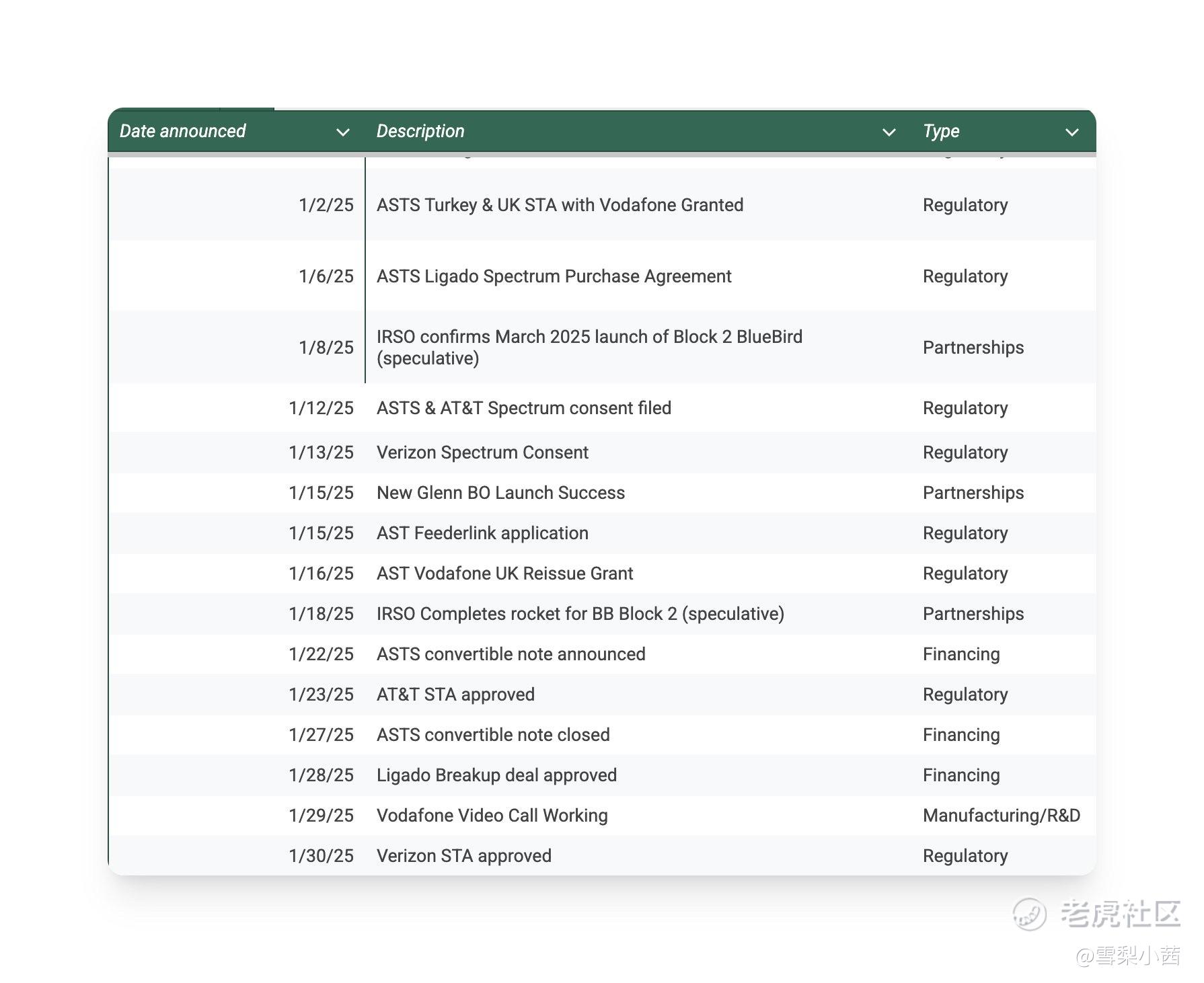Click the Description column header
Image resolution: width=1204 pixels, height=983 pixels.
[x=420, y=131]
